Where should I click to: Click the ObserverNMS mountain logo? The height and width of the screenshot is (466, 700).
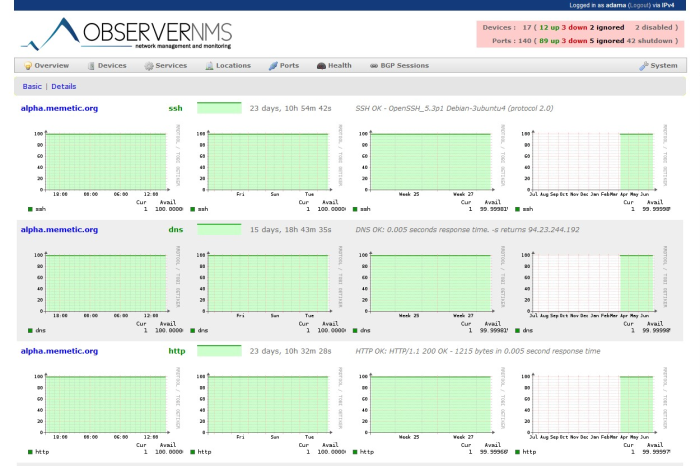pos(50,34)
